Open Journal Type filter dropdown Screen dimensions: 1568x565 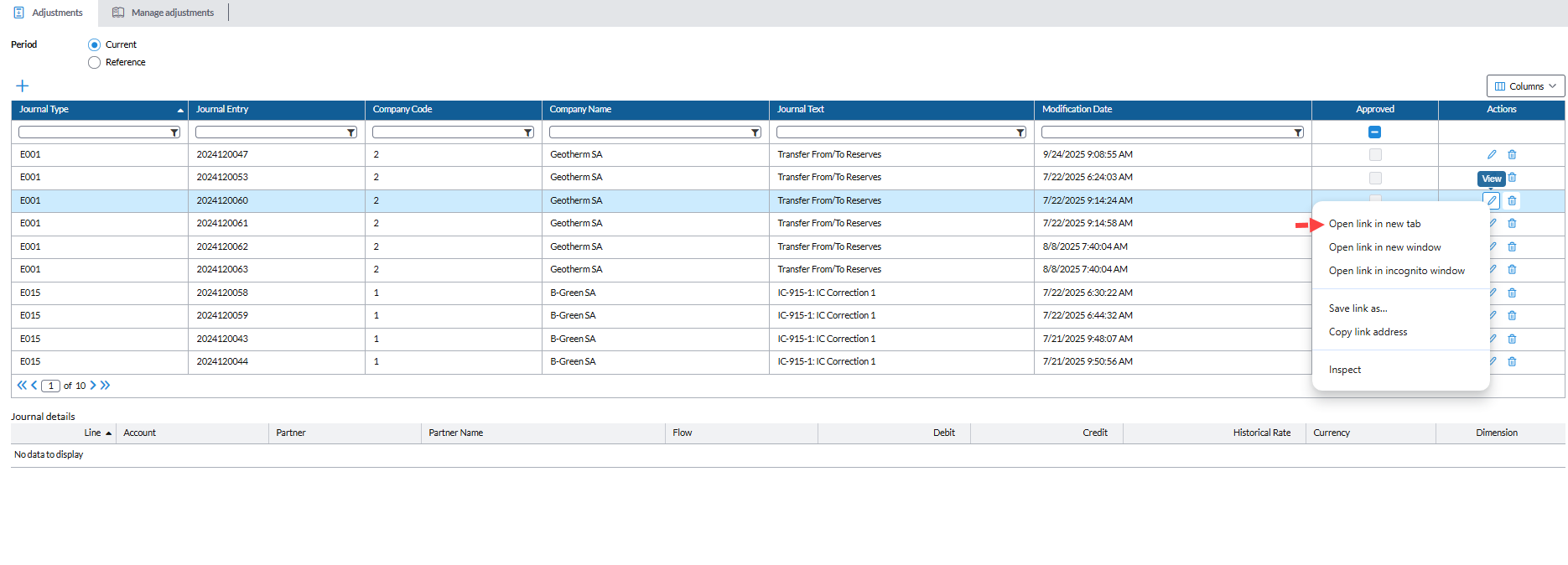pyautogui.click(x=174, y=132)
